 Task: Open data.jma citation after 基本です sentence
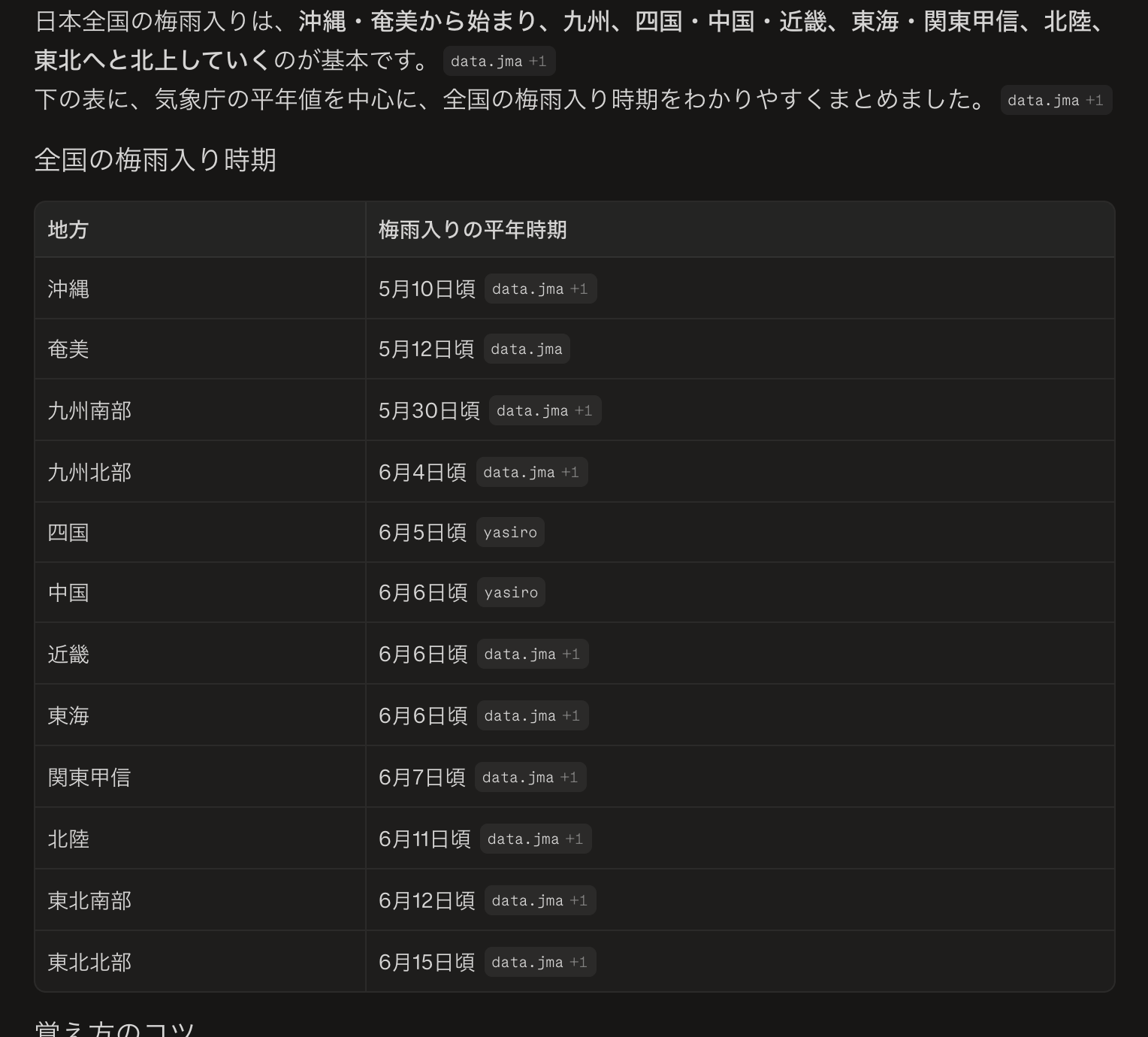tap(499, 61)
